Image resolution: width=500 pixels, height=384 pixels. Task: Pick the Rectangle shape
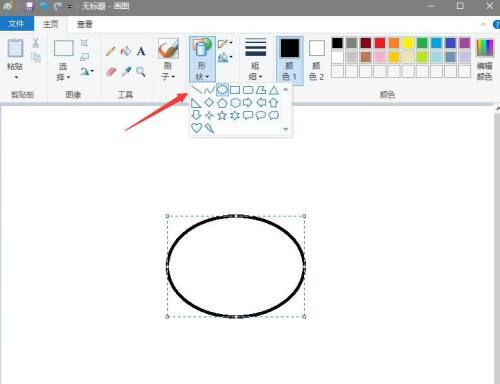[x=235, y=90]
